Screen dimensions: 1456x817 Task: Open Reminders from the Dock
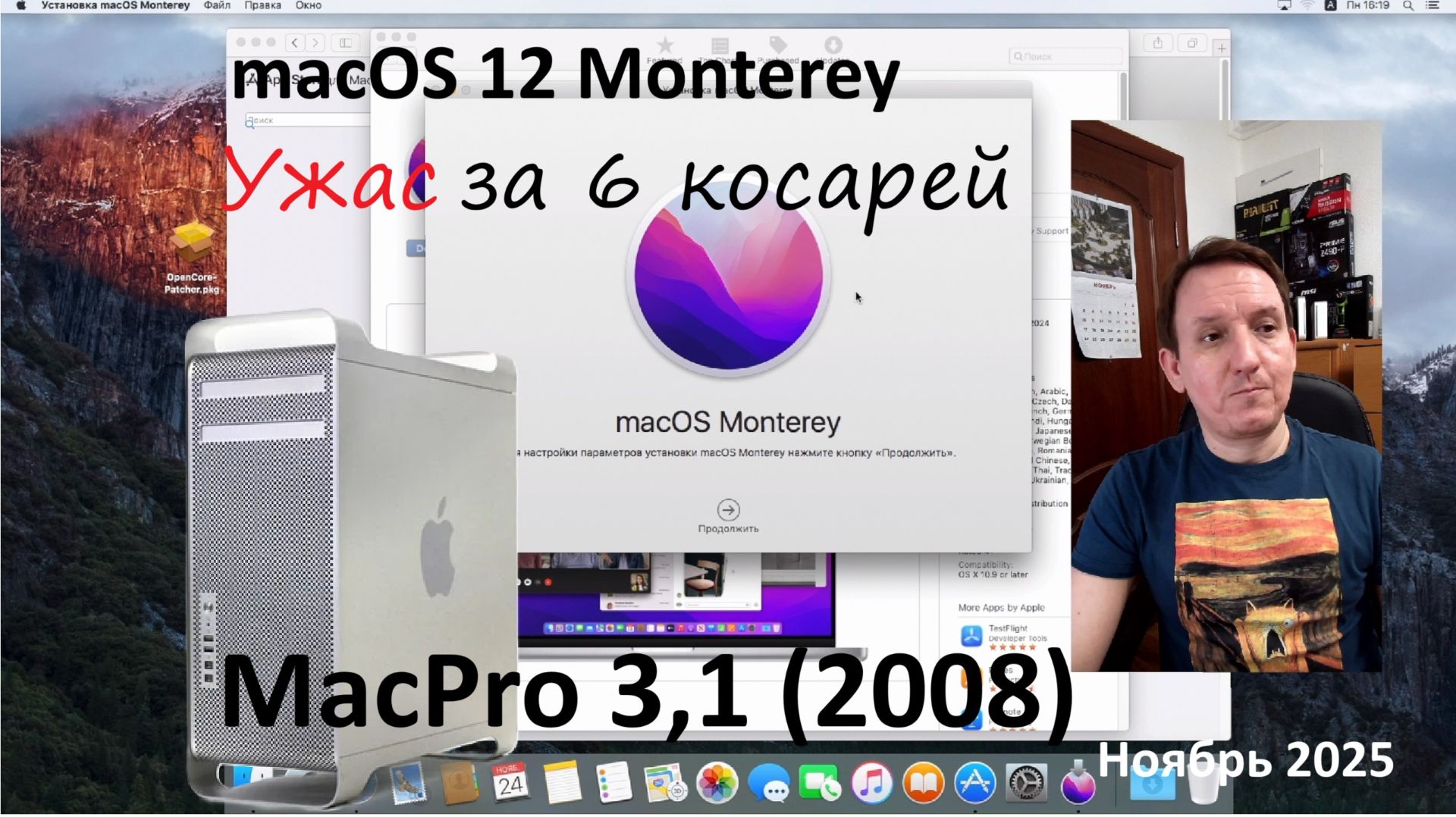click(613, 784)
